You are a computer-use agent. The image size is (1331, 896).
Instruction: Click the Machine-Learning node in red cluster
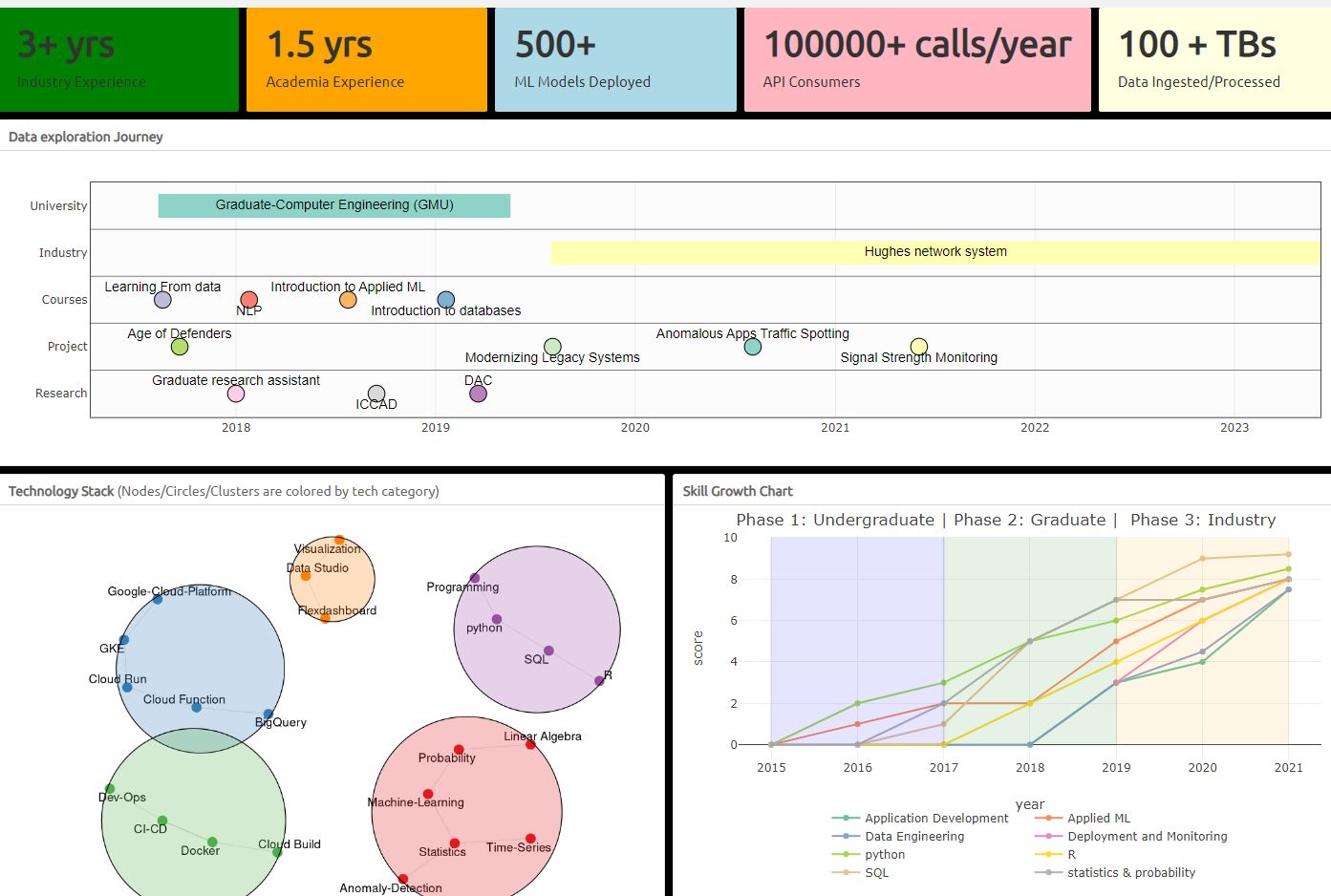coord(428,794)
